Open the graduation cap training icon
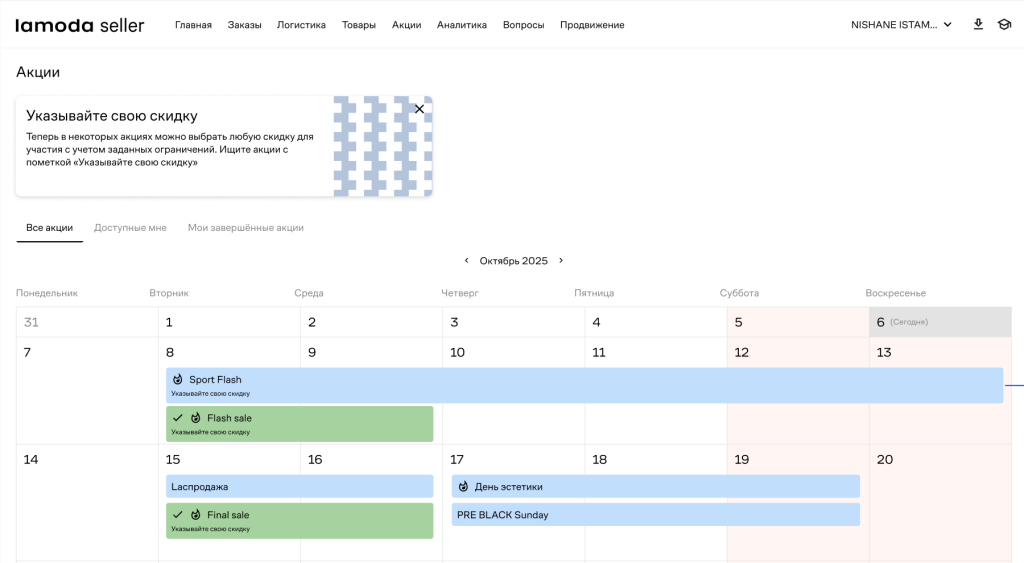The height and width of the screenshot is (563, 1024). tap(1004, 24)
